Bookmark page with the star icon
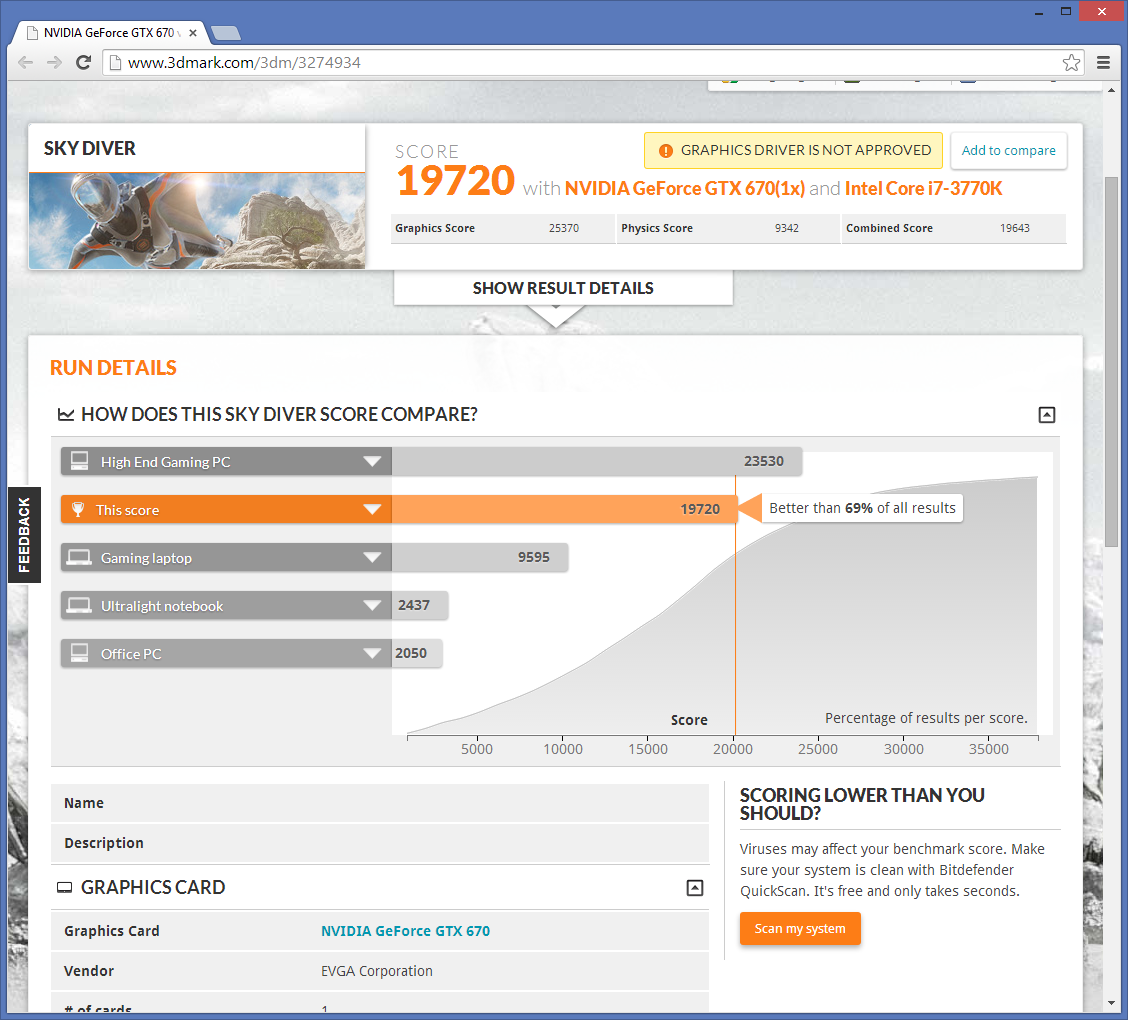 [1071, 63]
